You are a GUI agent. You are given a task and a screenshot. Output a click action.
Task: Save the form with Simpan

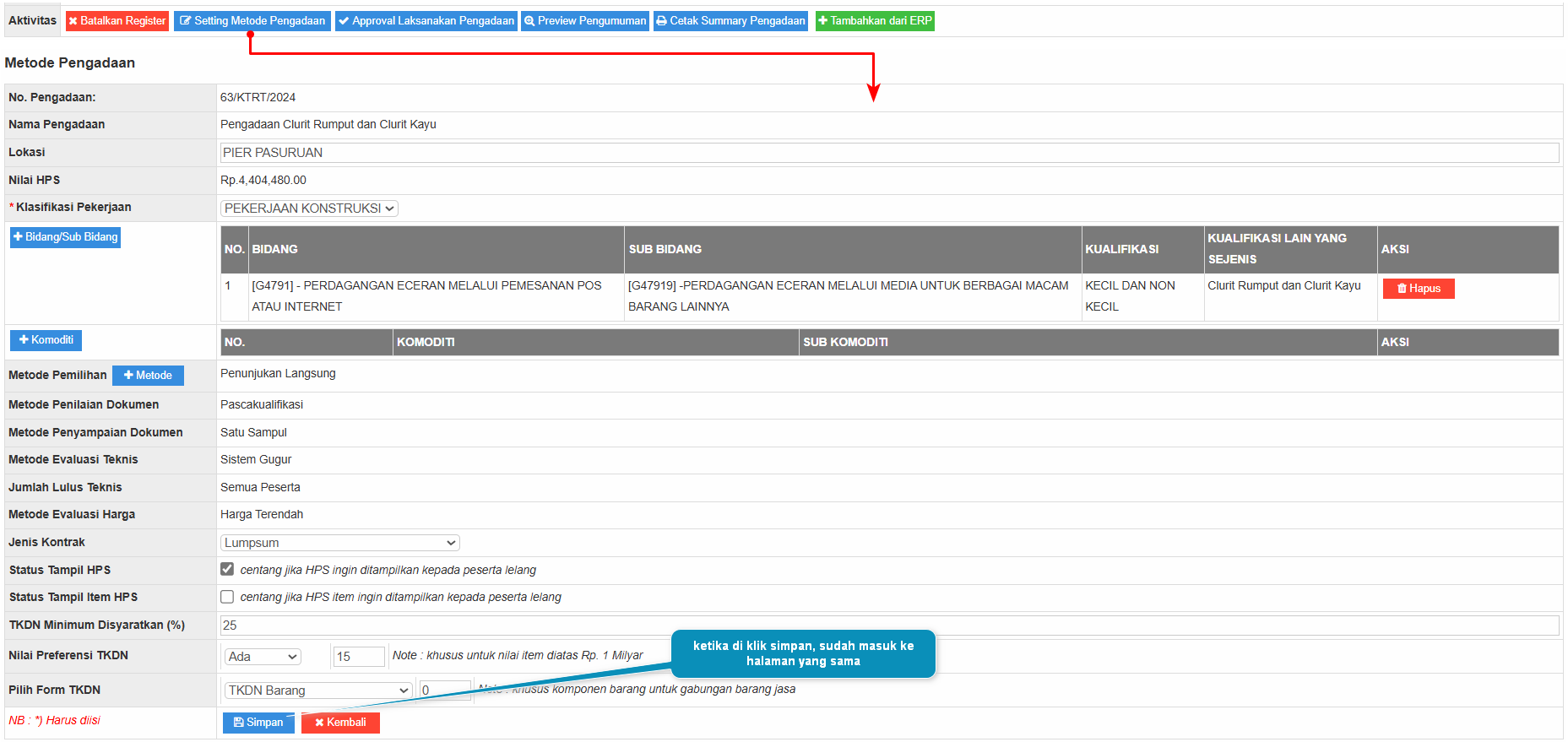tap(258, 723)
